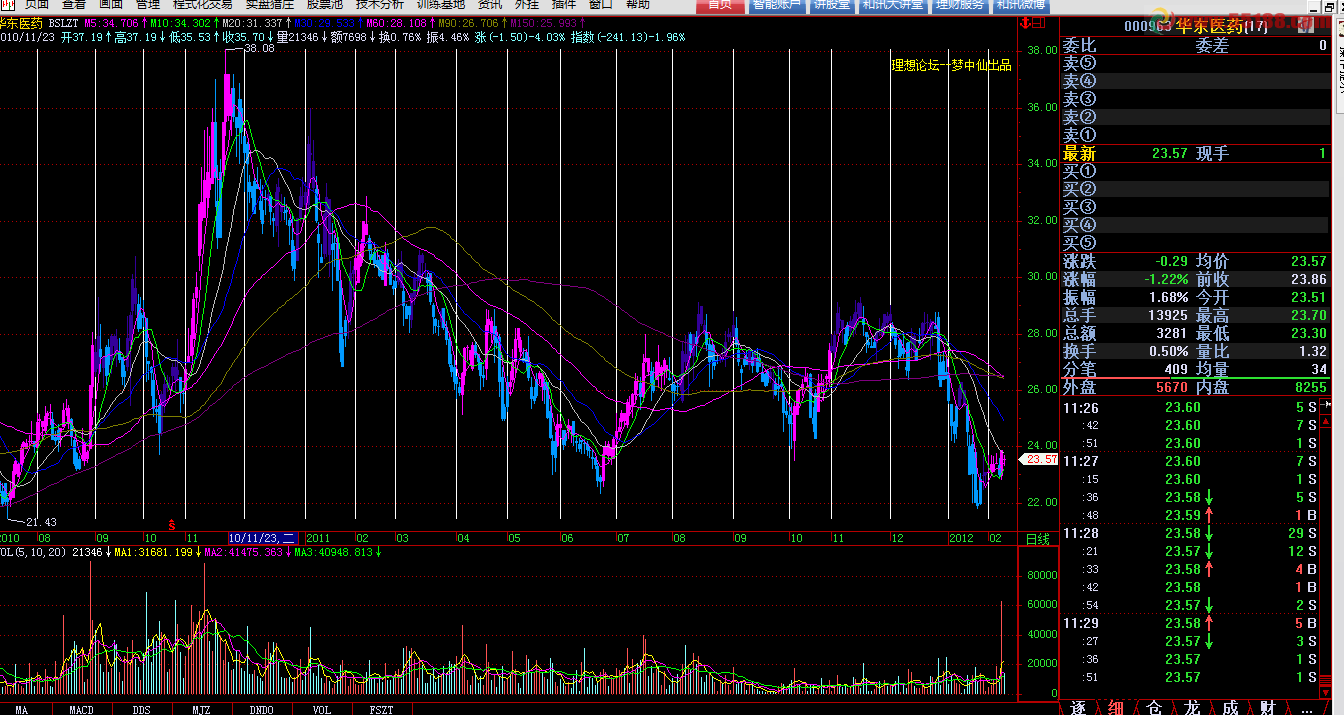The height and width of the screenshot is (715, 1344).
Task: Click the 智能账户 button
Action: 776,5
